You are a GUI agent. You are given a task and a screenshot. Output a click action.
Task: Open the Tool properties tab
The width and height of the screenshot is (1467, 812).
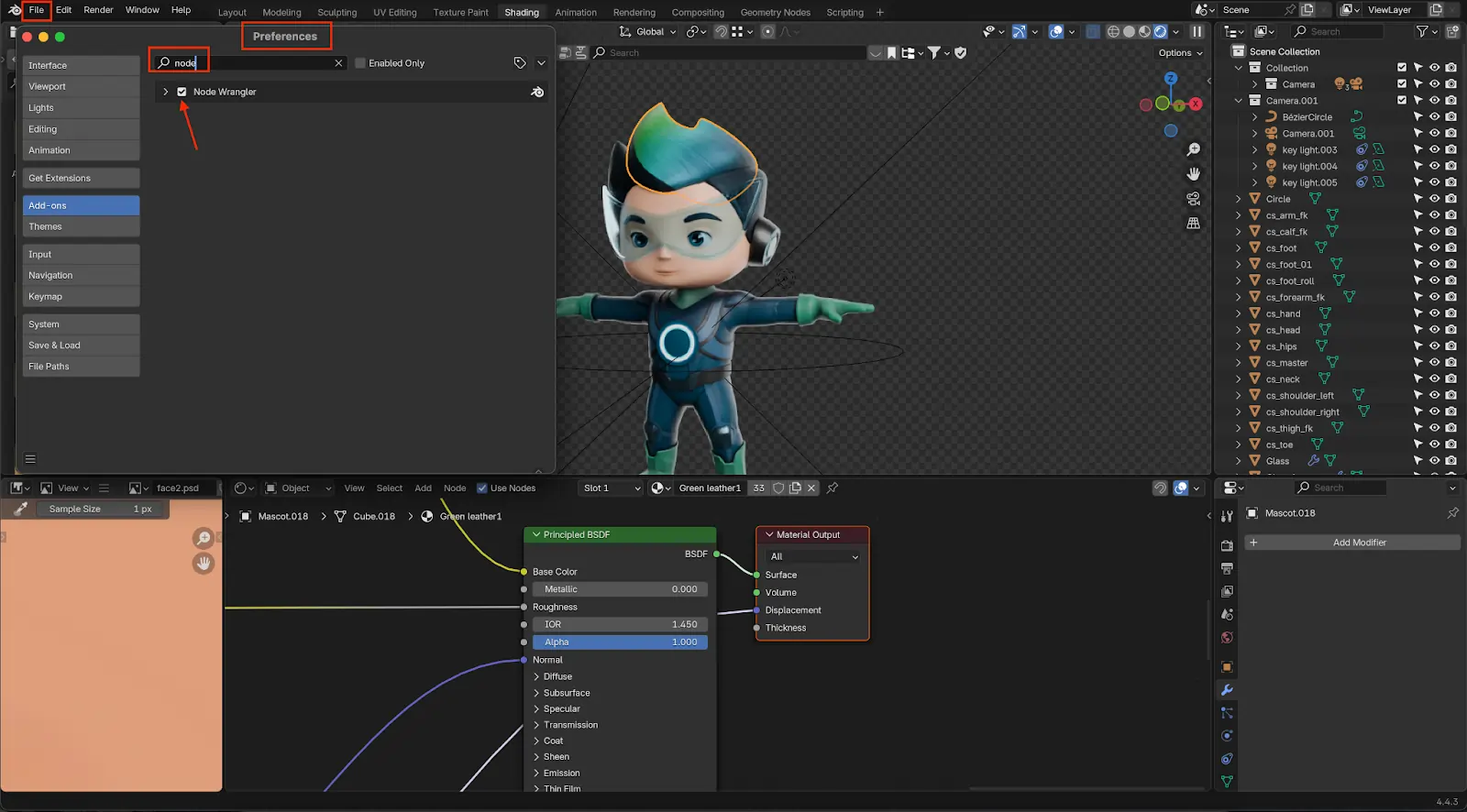click(1227, 518)
